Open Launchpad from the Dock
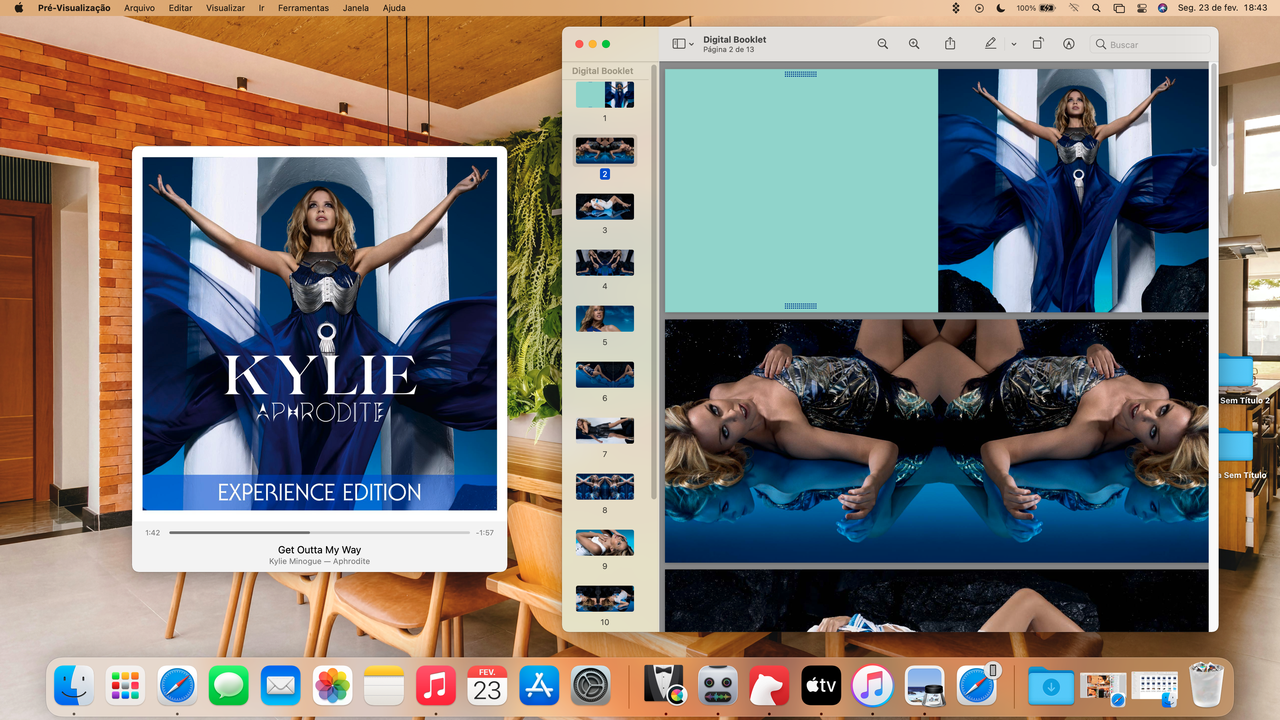Image resolution: width=1280 pixels, height=720 pixels. click(126, 686)
